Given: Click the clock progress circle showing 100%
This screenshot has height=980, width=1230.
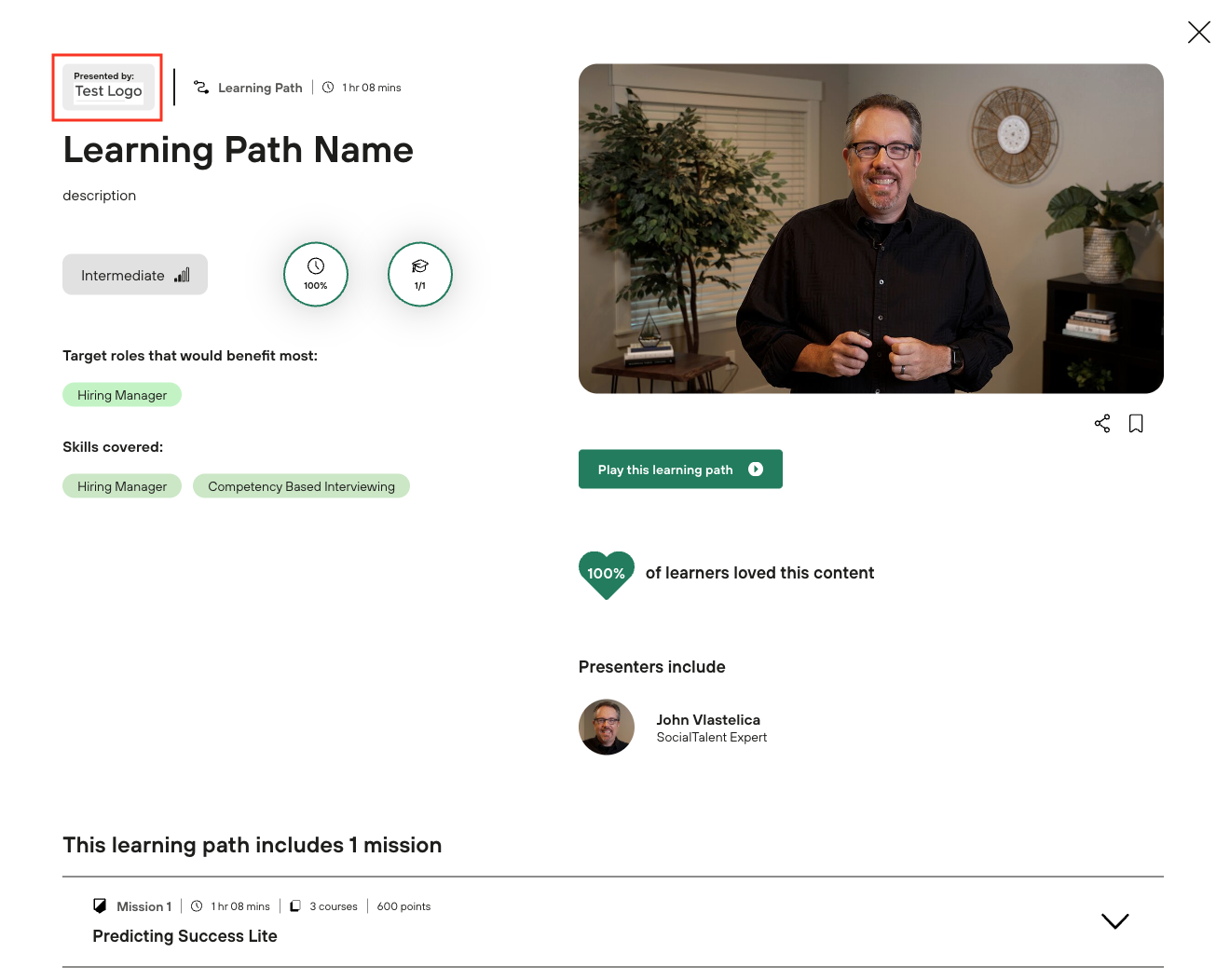Looking at the screenshot, I should 316,275.
